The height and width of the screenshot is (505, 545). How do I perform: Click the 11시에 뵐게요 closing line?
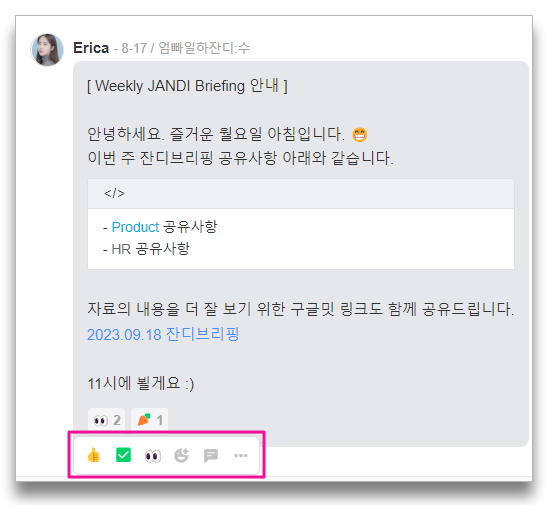(x=140, y=384)
